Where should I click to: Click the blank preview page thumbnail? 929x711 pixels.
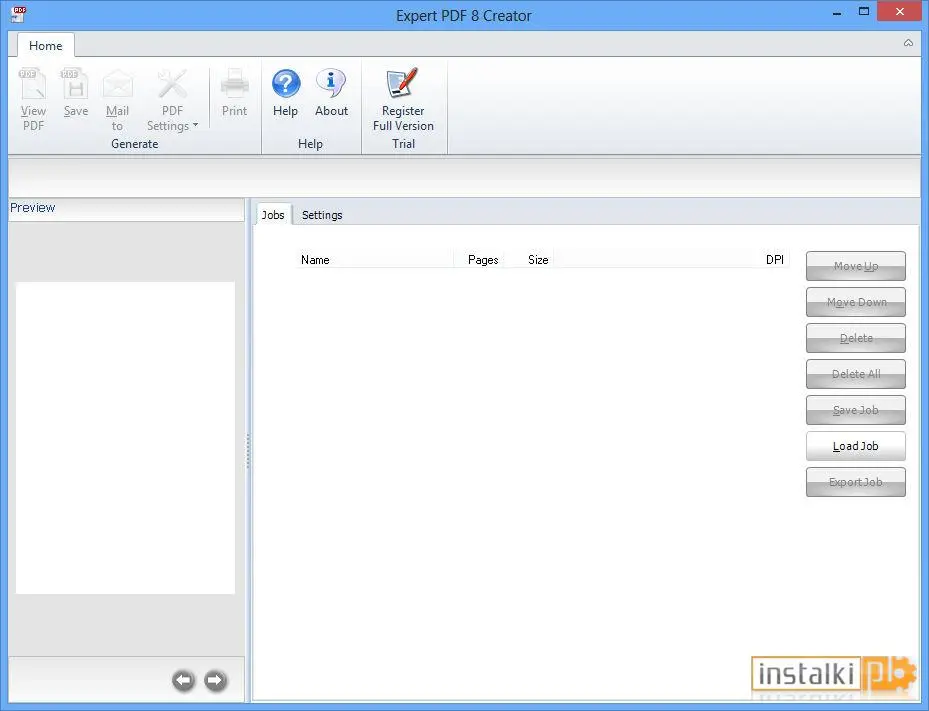tap(125, 438)
